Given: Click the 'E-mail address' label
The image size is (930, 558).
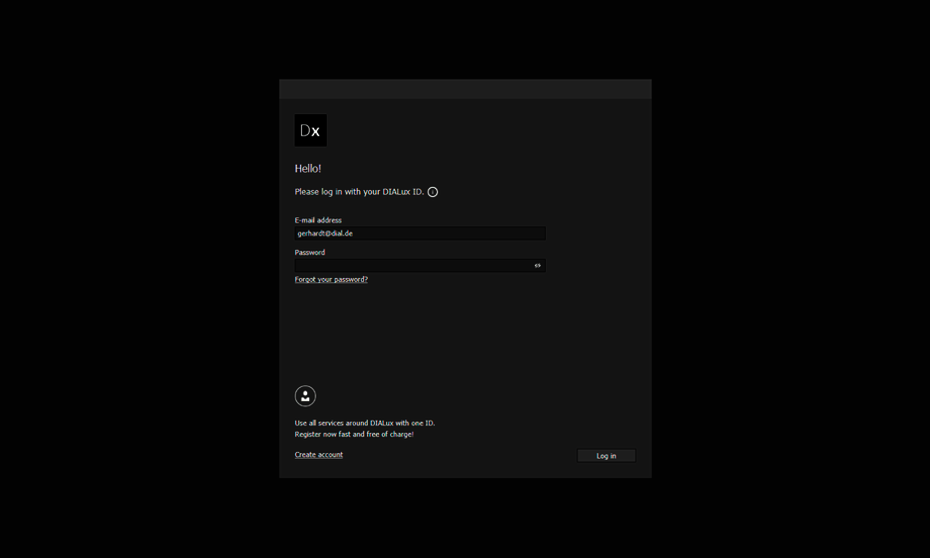Looking at the screenshot, I should 318,220.
